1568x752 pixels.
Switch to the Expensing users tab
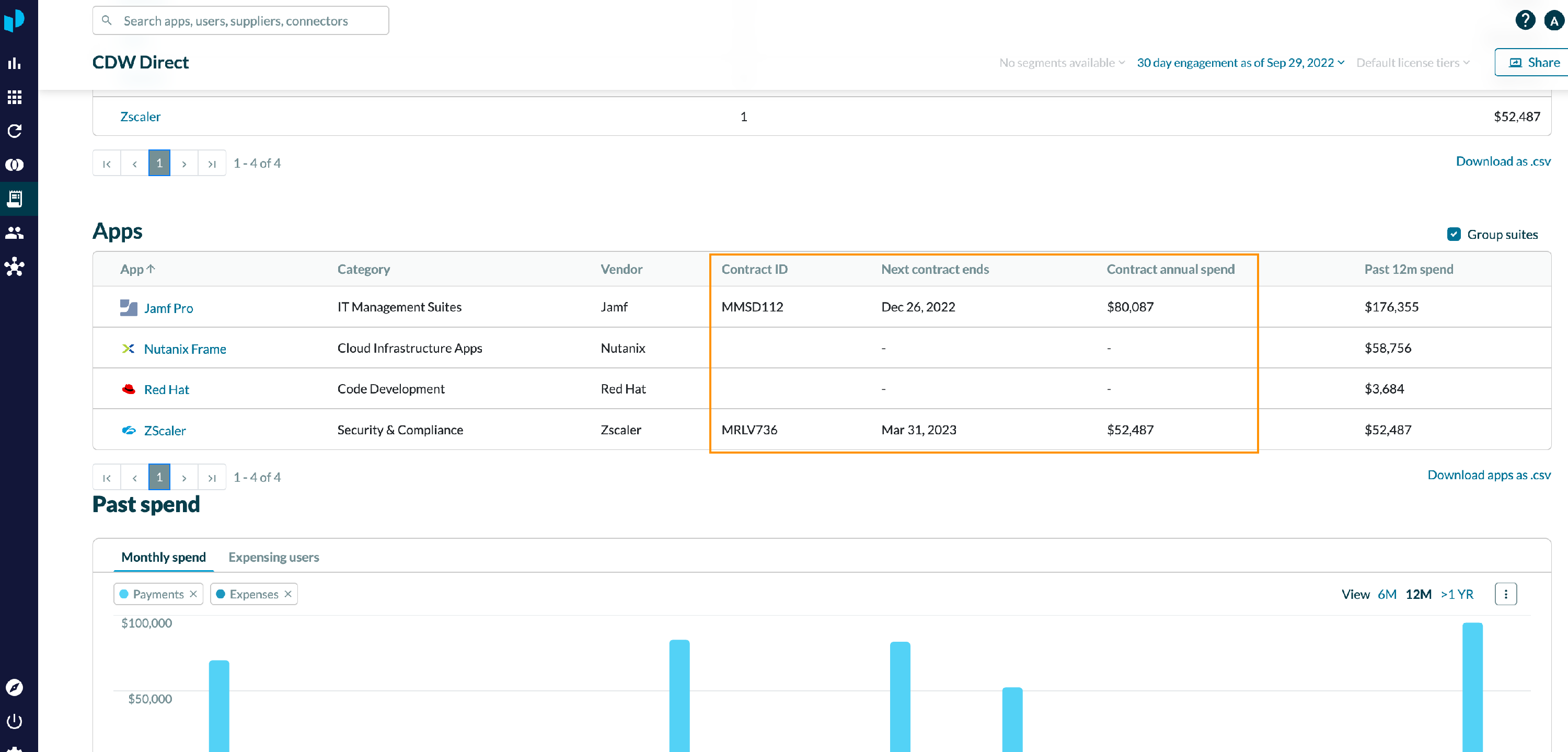point(273,557)
